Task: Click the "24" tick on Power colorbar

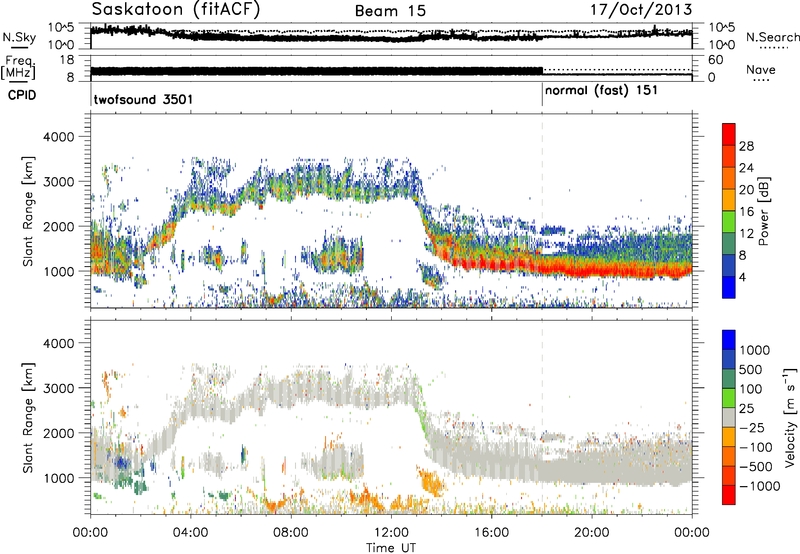Action: (x=746, y=168)
